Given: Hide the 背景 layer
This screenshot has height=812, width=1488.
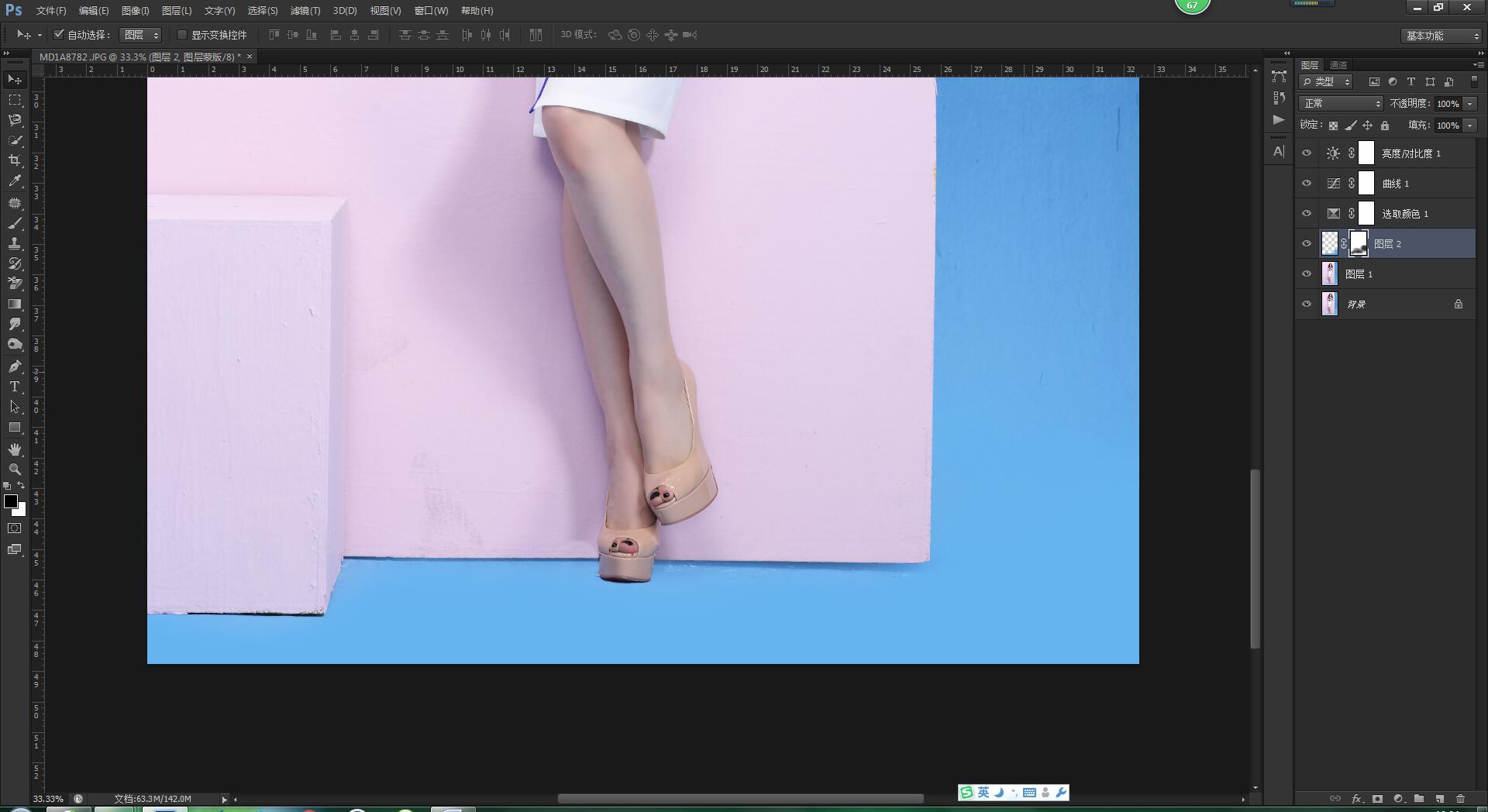Looking at the screenshot, I should pos(1307,304).
